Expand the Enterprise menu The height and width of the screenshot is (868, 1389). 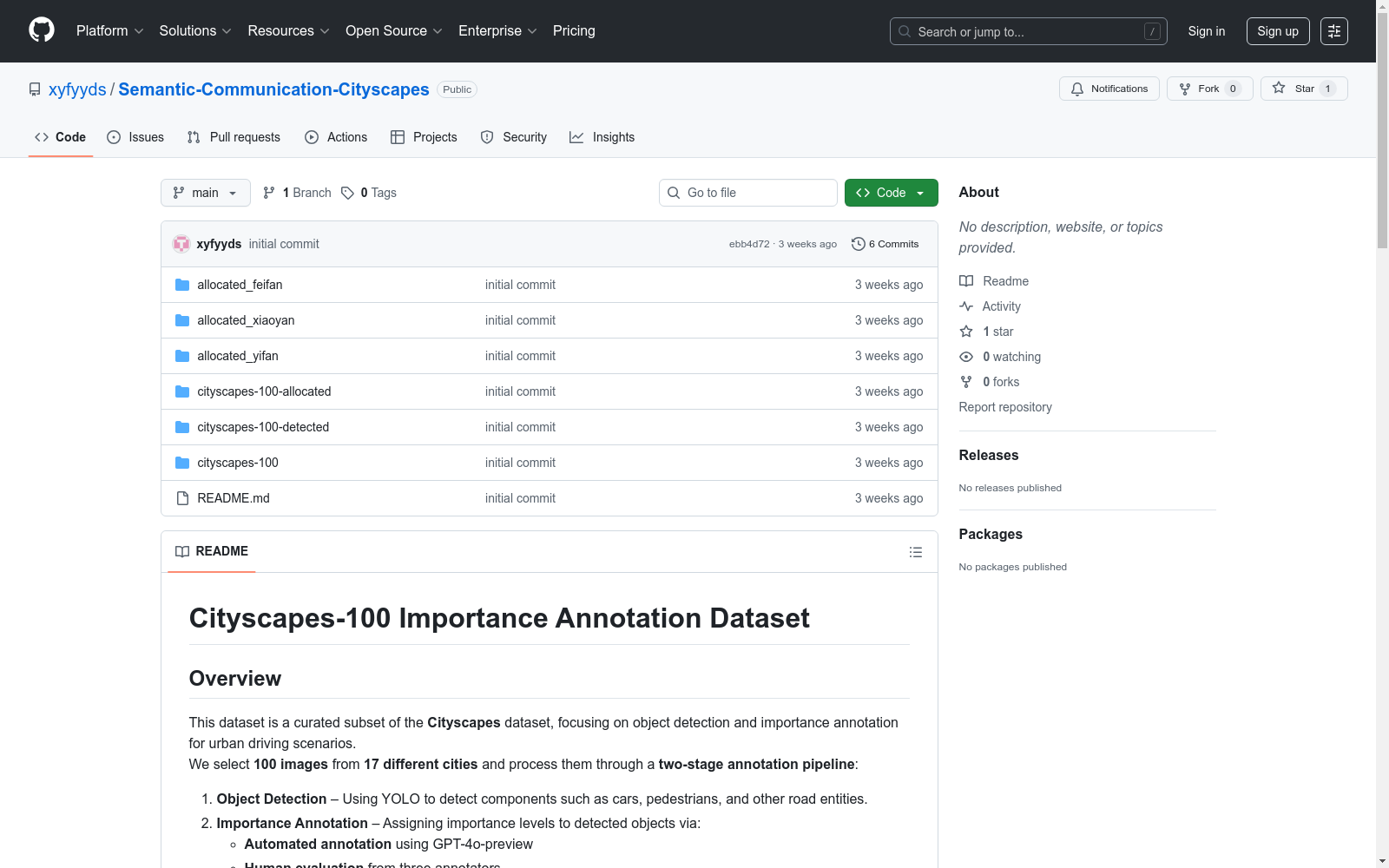click(497, 30)
